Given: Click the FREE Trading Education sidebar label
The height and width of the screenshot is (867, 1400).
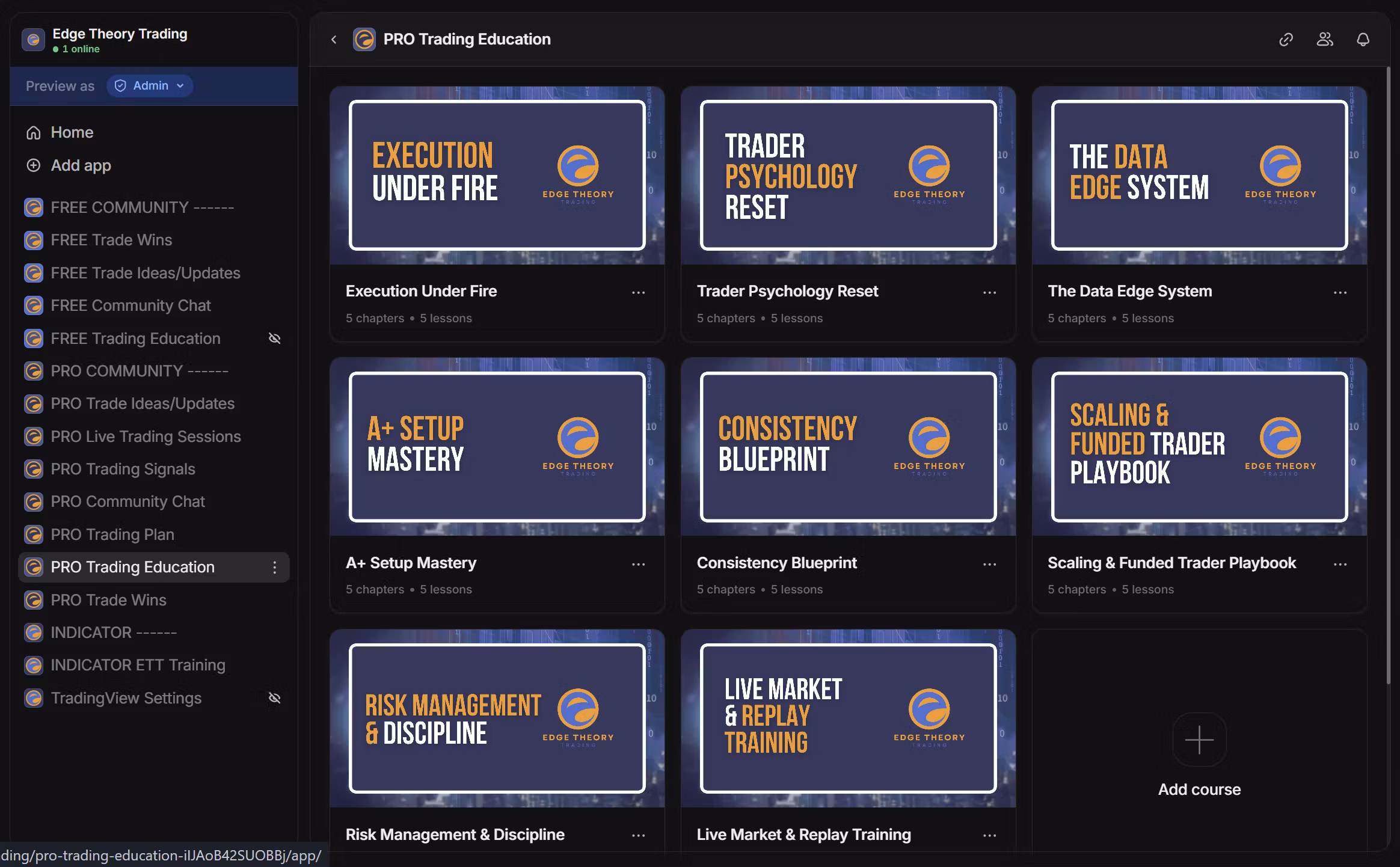Looking at the screenshot, I should 135,339.
